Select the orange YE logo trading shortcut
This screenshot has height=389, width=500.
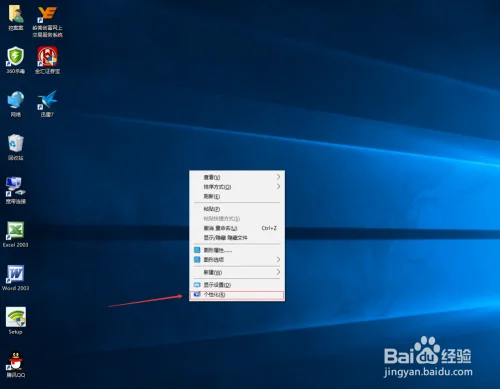tap(47, 21)
